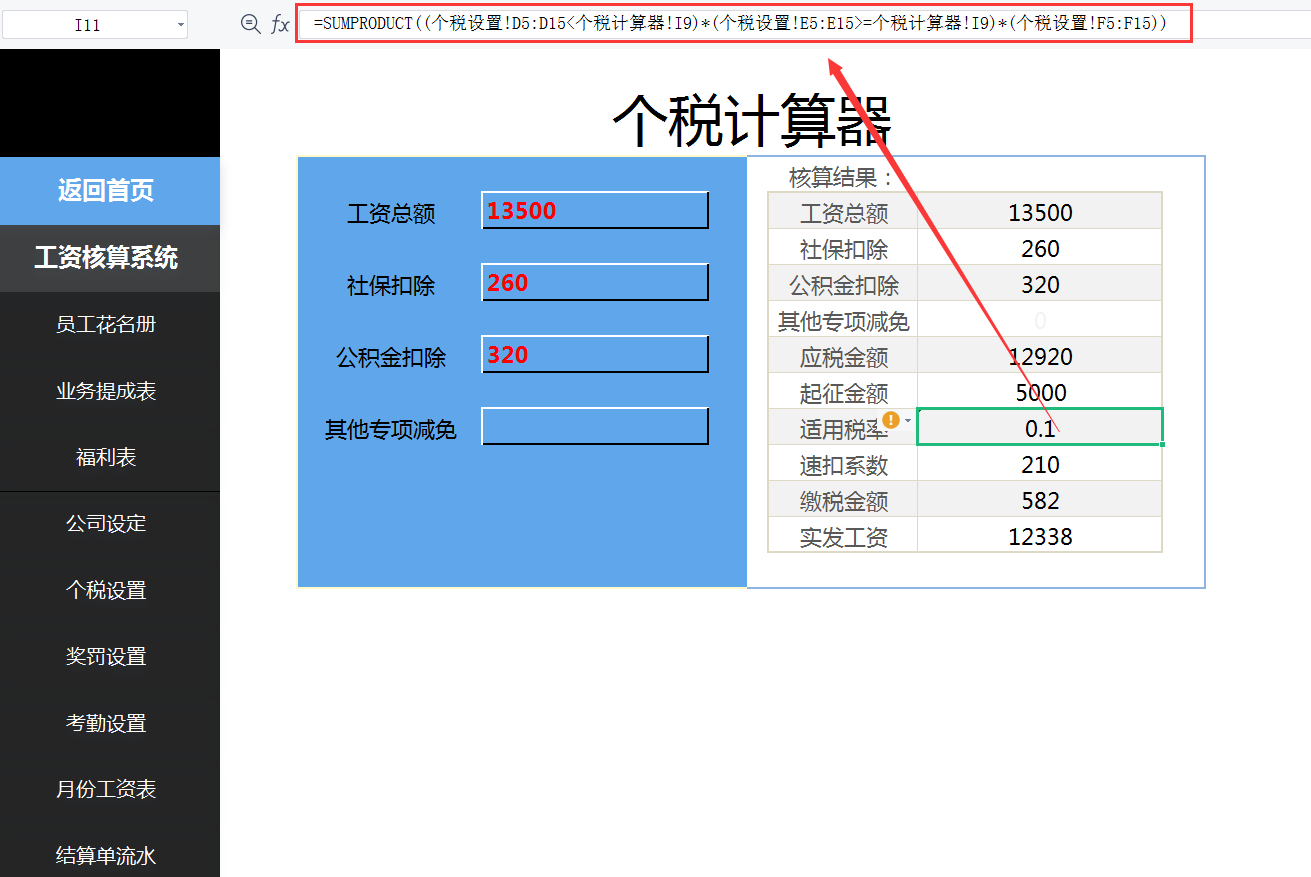1311x877 pixels.
Task: Select the 缴税金额 result cell showing 582
Action: pyautogui.click(x=1038, y=499)
